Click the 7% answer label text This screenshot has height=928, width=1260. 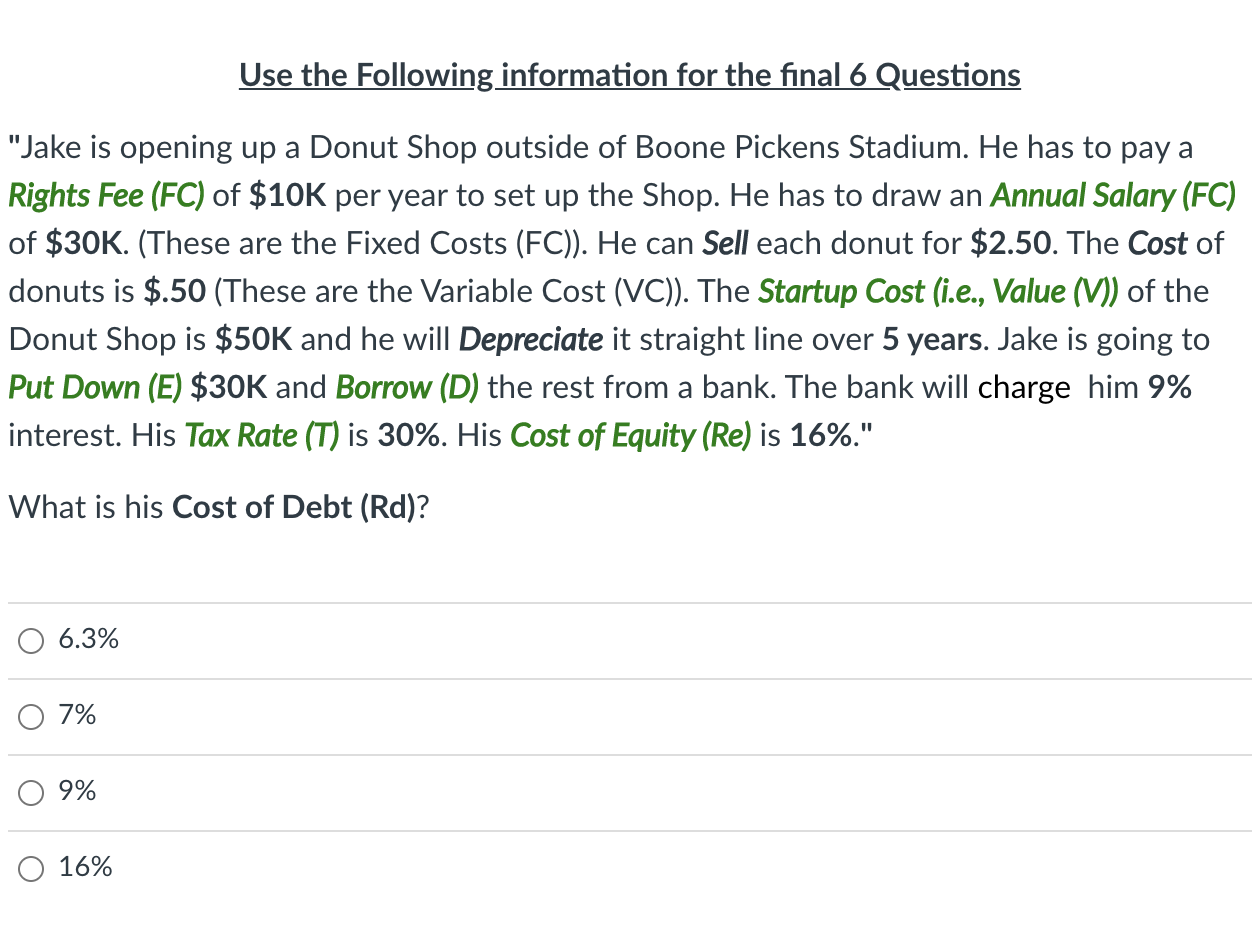click(78, 715)
